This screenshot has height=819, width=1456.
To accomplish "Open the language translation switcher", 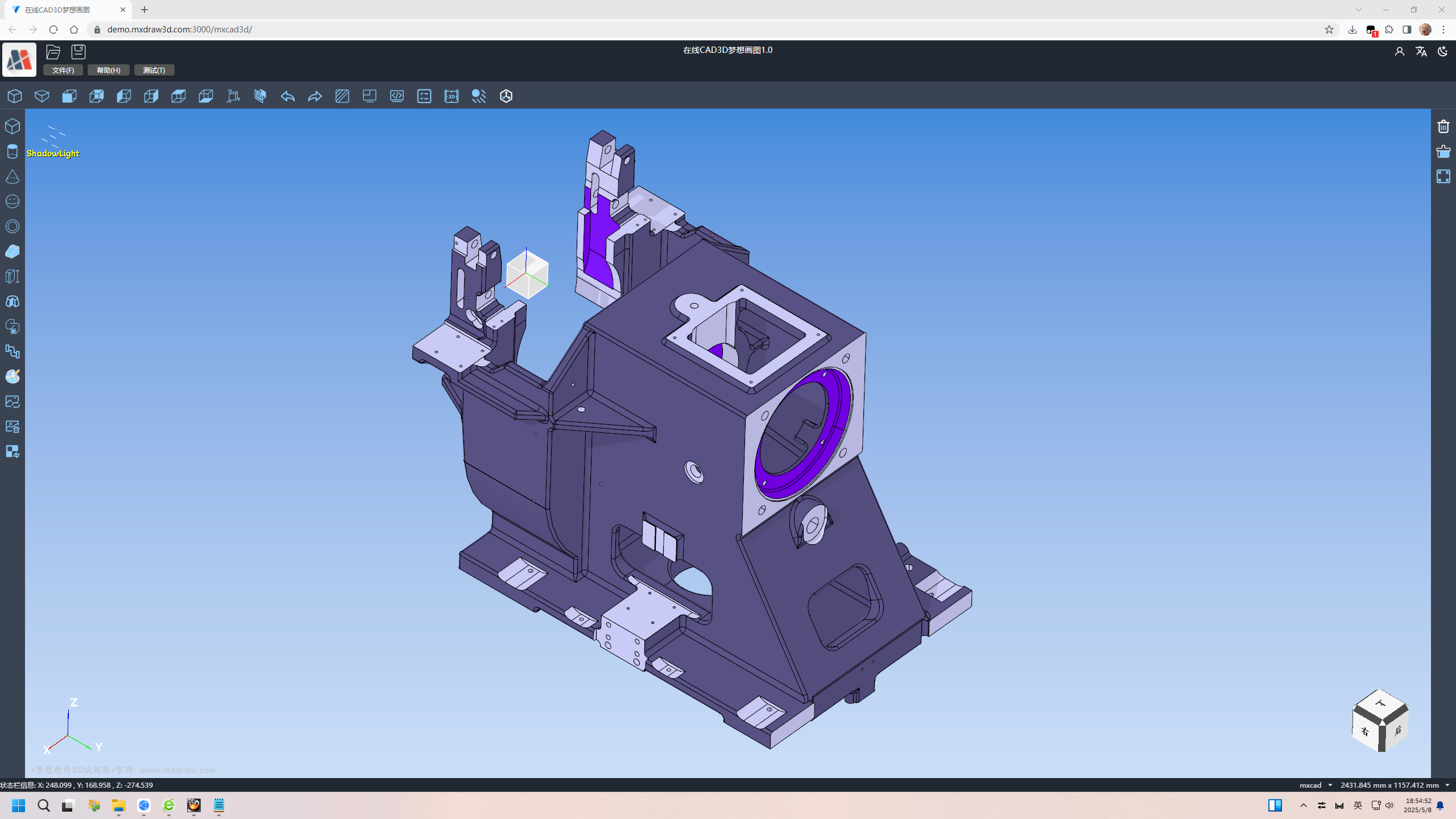I will click(x=1421, y=51).
